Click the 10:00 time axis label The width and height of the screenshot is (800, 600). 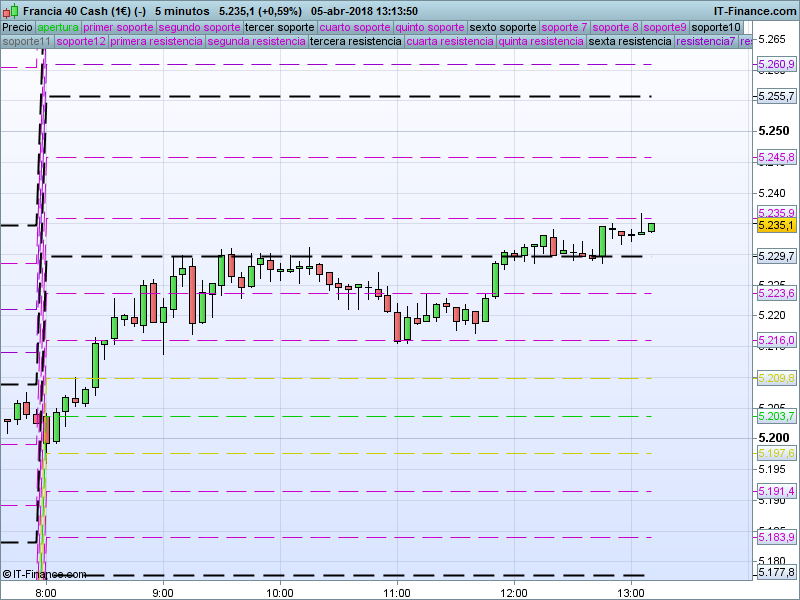pyautogui.click(x=280, y=593)
